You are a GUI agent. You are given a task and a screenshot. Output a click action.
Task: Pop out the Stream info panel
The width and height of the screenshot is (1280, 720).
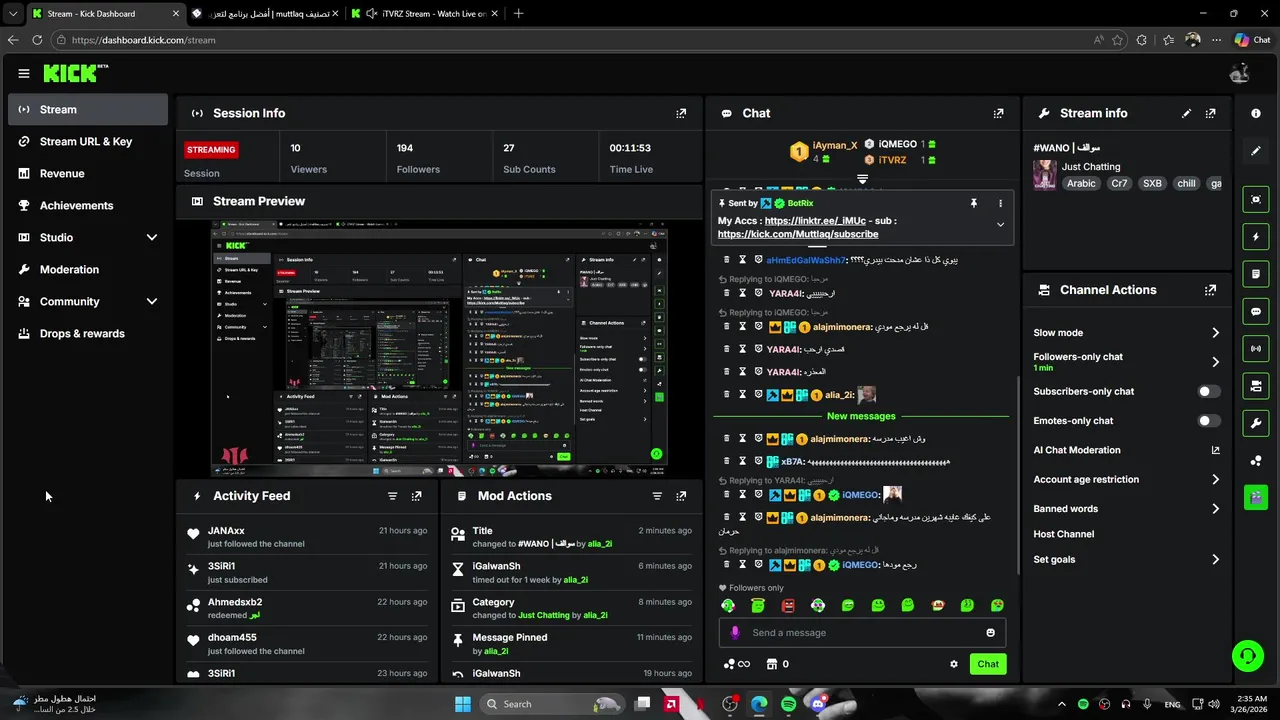(1211, 114)
